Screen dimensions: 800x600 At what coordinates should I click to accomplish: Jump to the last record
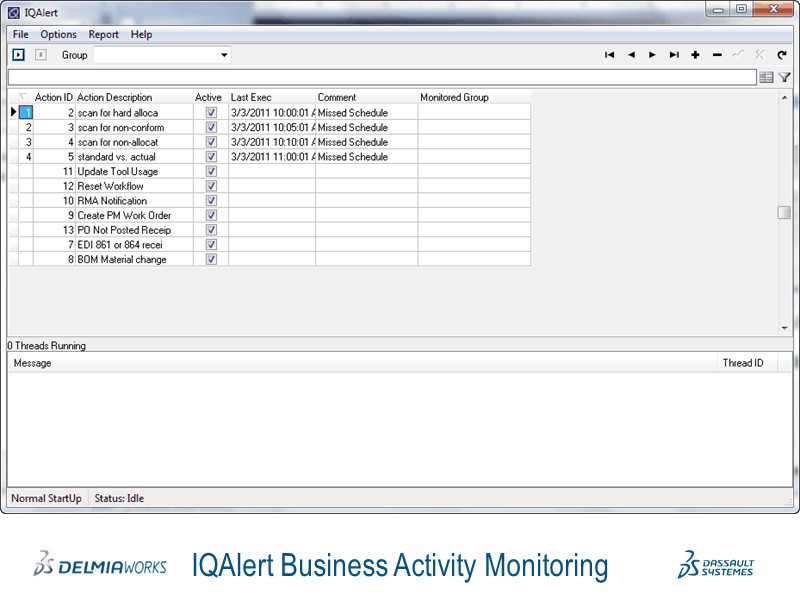click(674, 55)
